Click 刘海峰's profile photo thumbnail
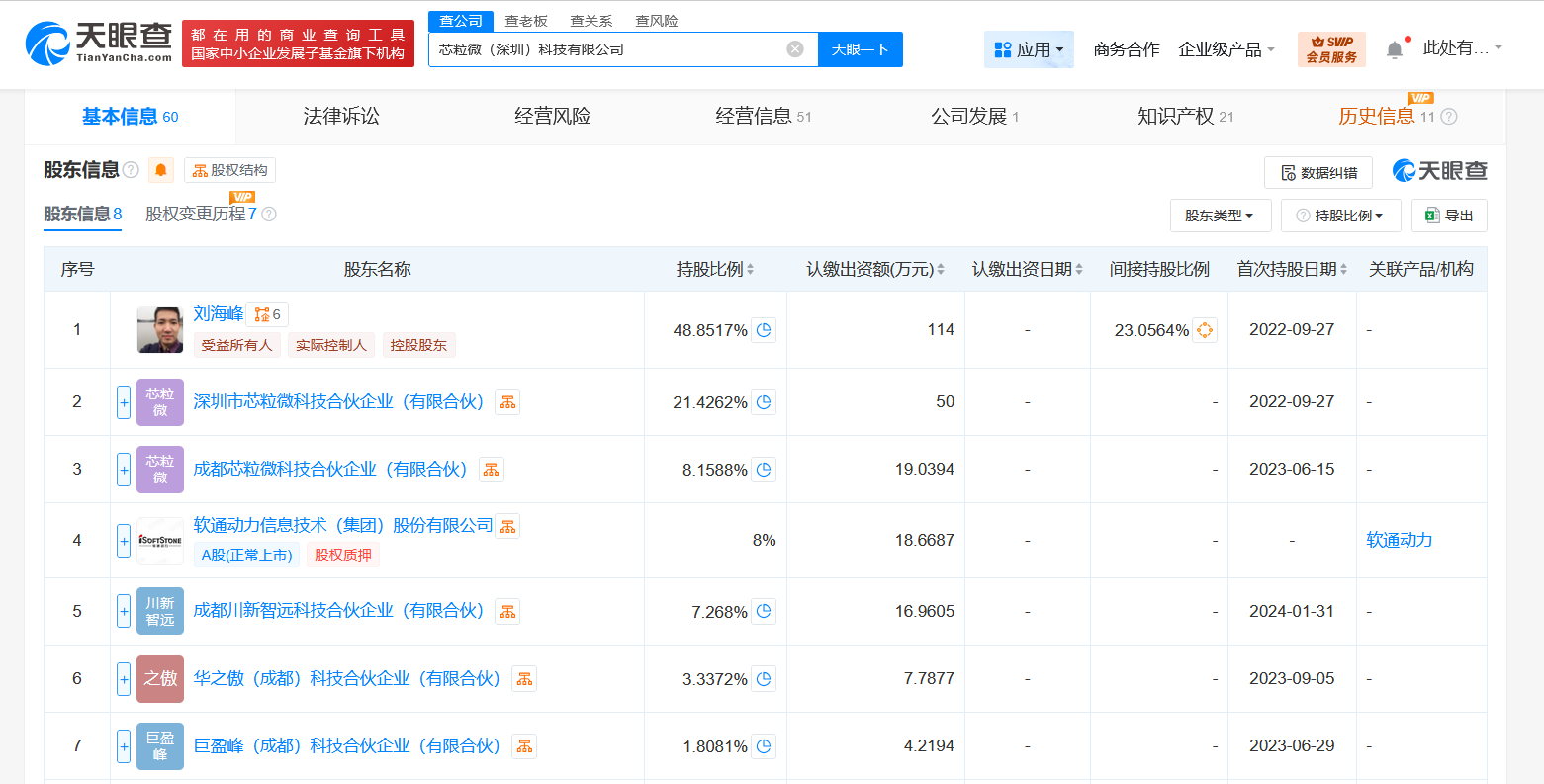This screenshot has height=784, width=1544. (x=160, y=330)
